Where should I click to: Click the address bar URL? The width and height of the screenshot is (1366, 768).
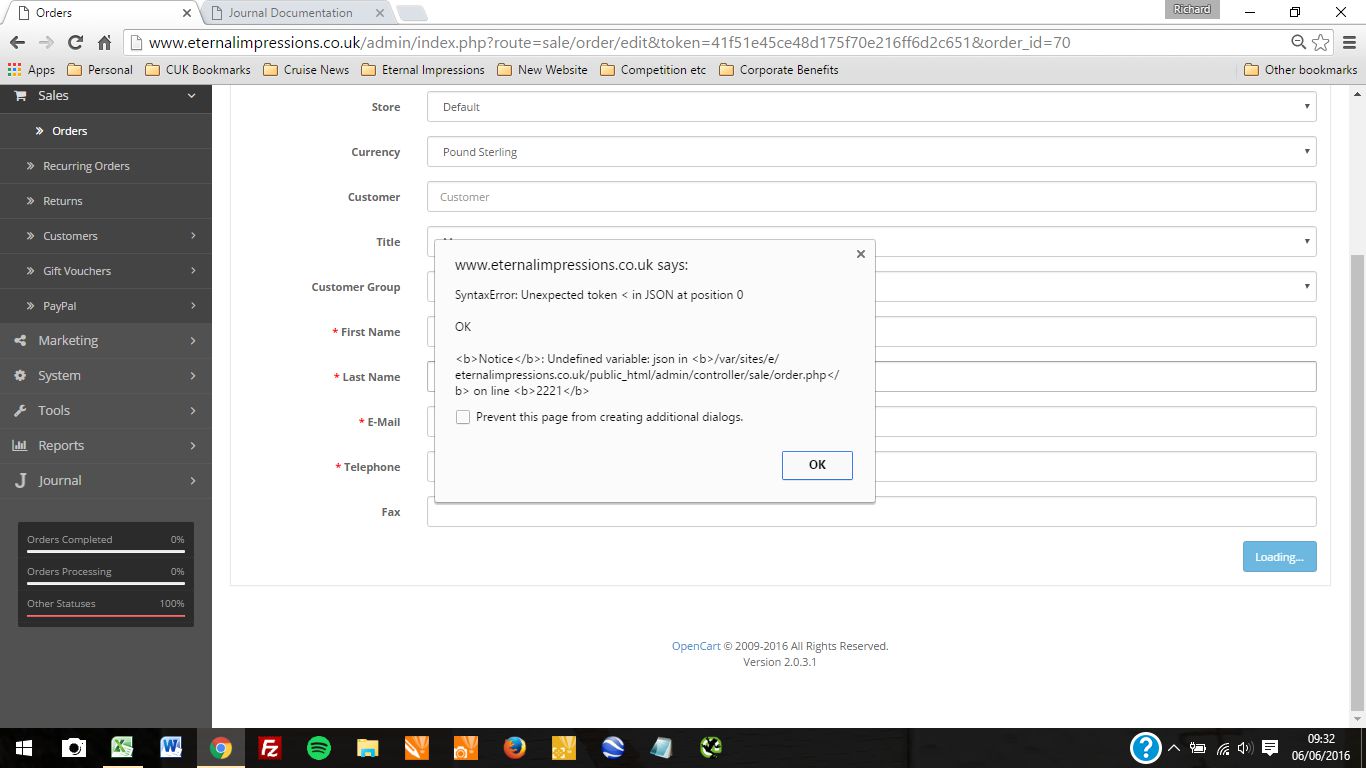pyautogui.click(x=610, y=43)
